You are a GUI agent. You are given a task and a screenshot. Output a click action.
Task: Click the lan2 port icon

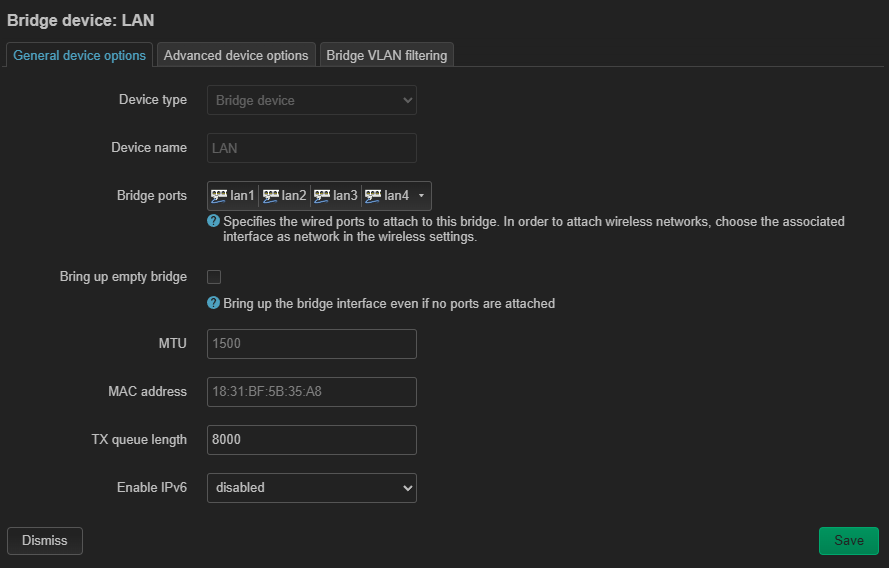click(270, 195)
